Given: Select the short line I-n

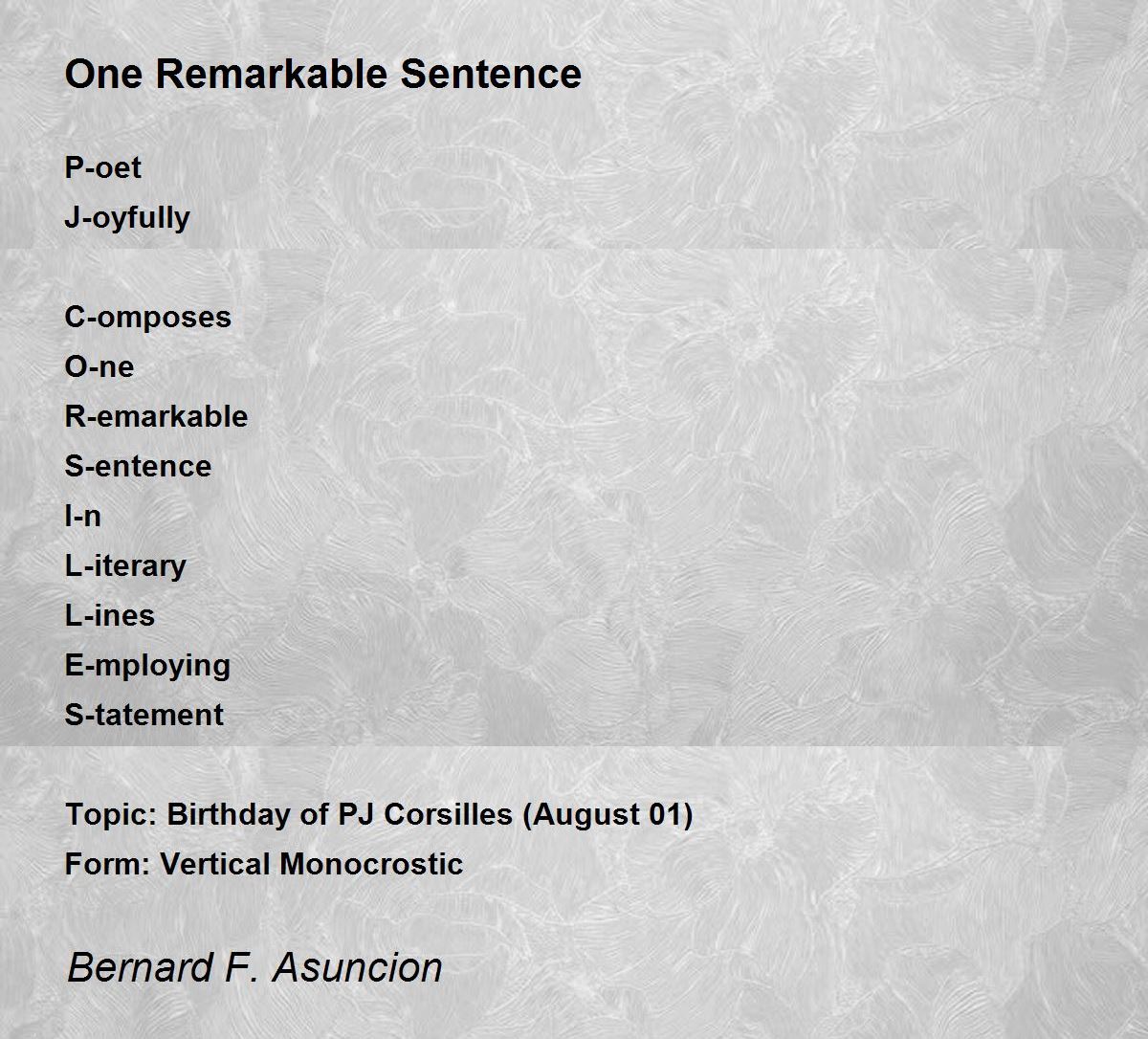Looking at the screenshot, I should click(82, 516).
